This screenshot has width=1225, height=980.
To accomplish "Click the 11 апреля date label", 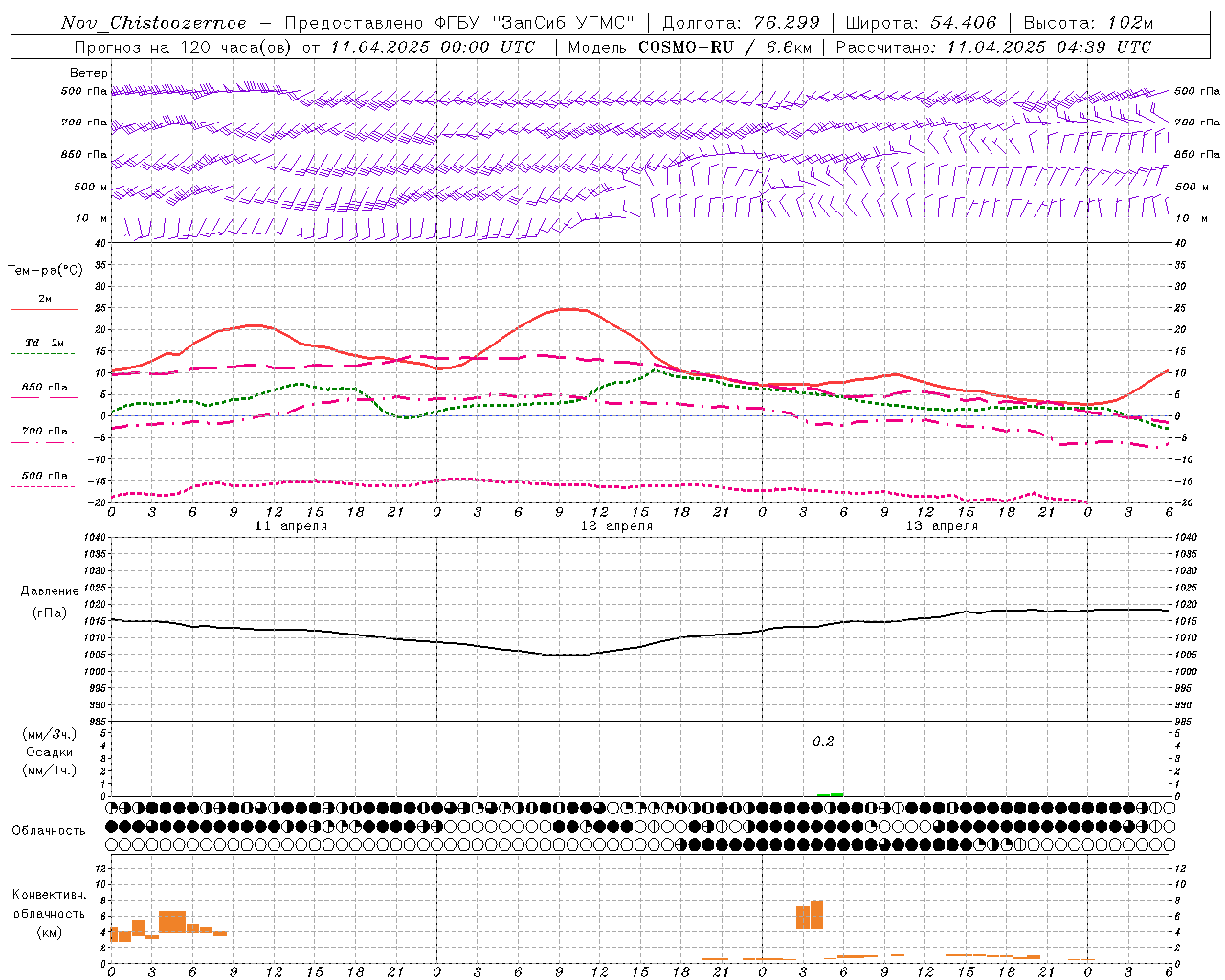I will click(292, 526).
